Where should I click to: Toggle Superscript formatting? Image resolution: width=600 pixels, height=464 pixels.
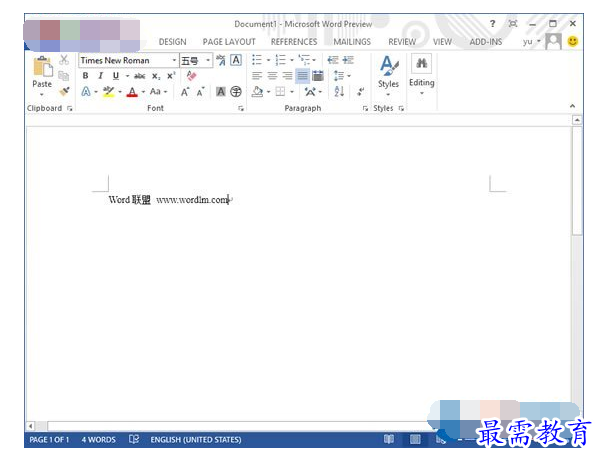pyautogui.click(x=171, y=75)
